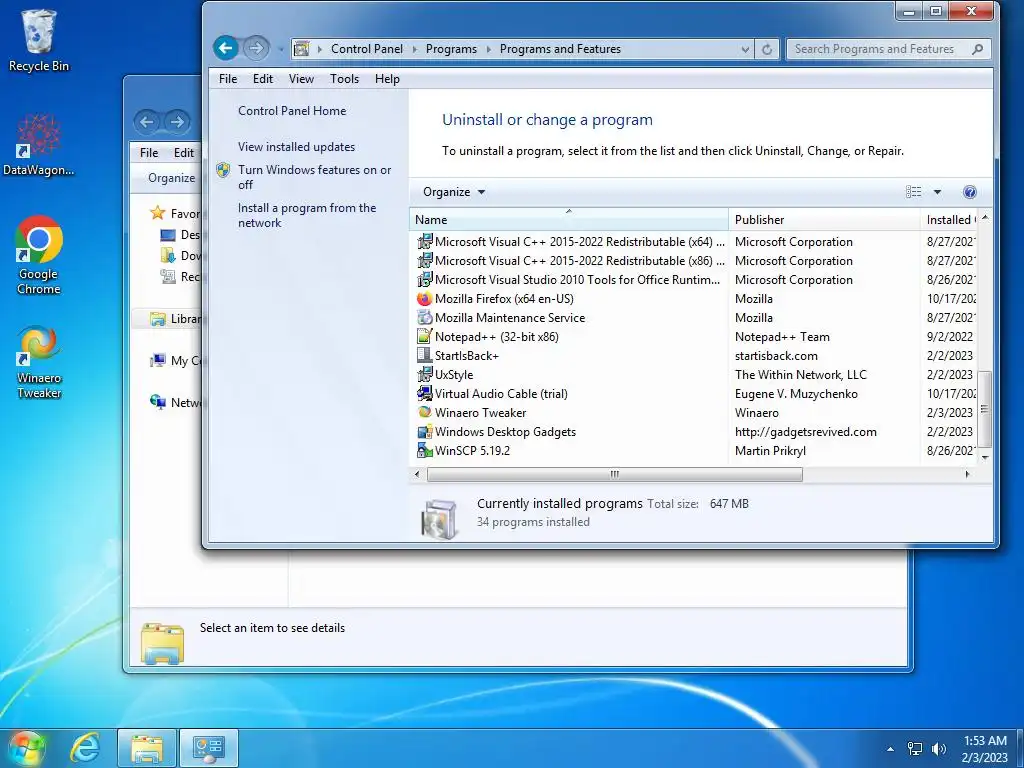The height and width of the screenshot is (768, 1024).
Task: Click the vertical scrollbar up arrow
Action: click(x=985, y=217)
